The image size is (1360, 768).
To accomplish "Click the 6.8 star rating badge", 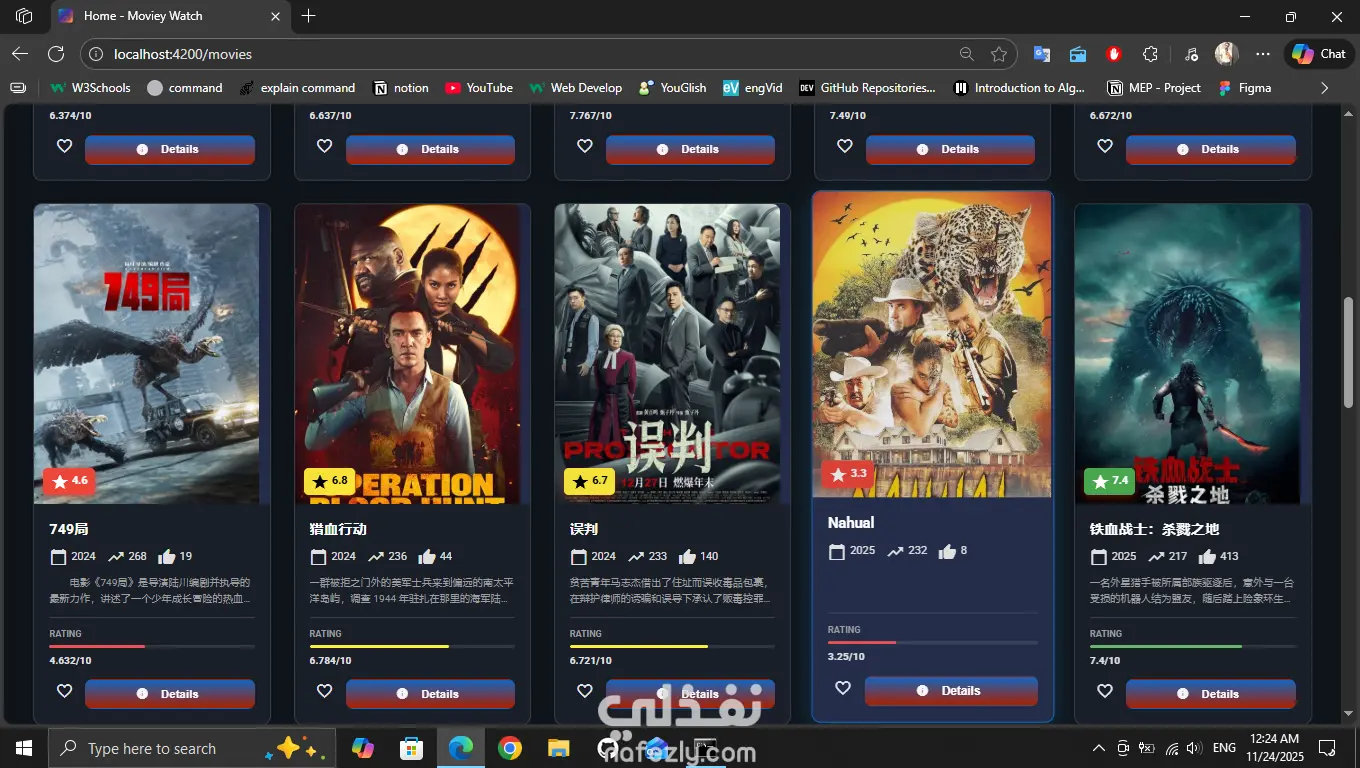I will (x=329, y=481).
